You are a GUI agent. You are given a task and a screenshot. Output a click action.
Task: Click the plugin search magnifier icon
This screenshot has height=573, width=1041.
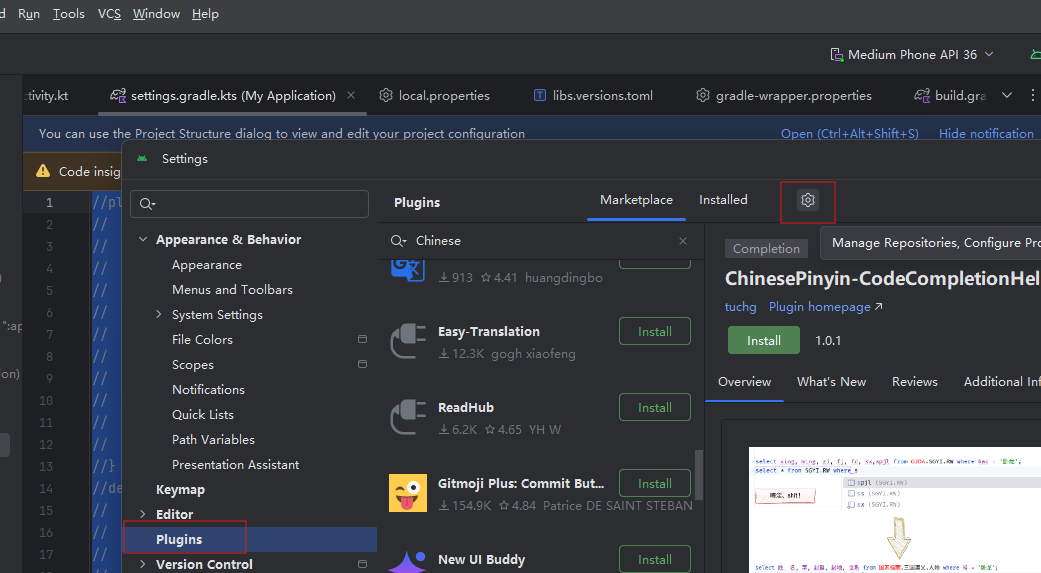(398, 241)
